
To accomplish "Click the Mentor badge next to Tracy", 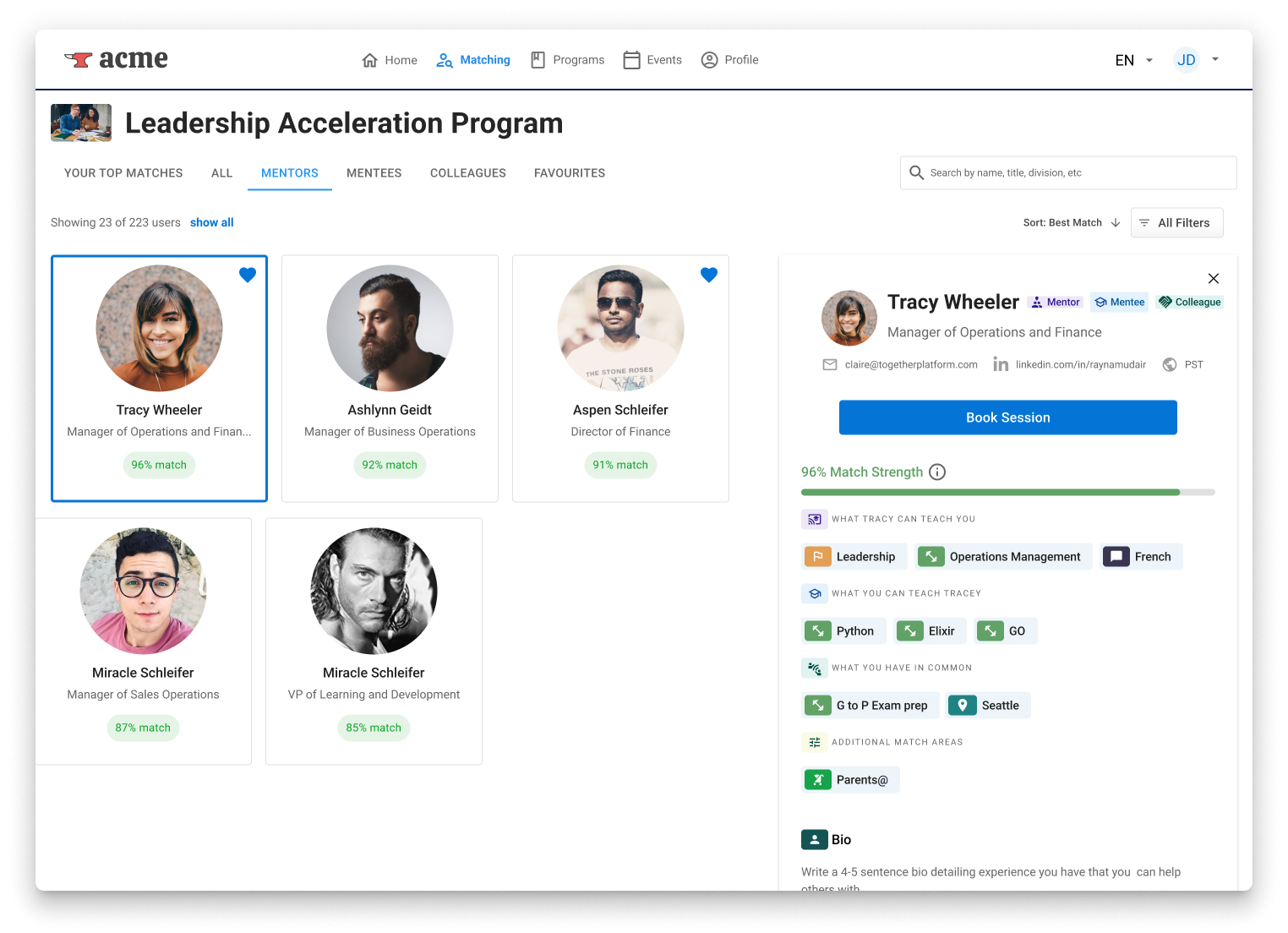I will [1056, 302].
